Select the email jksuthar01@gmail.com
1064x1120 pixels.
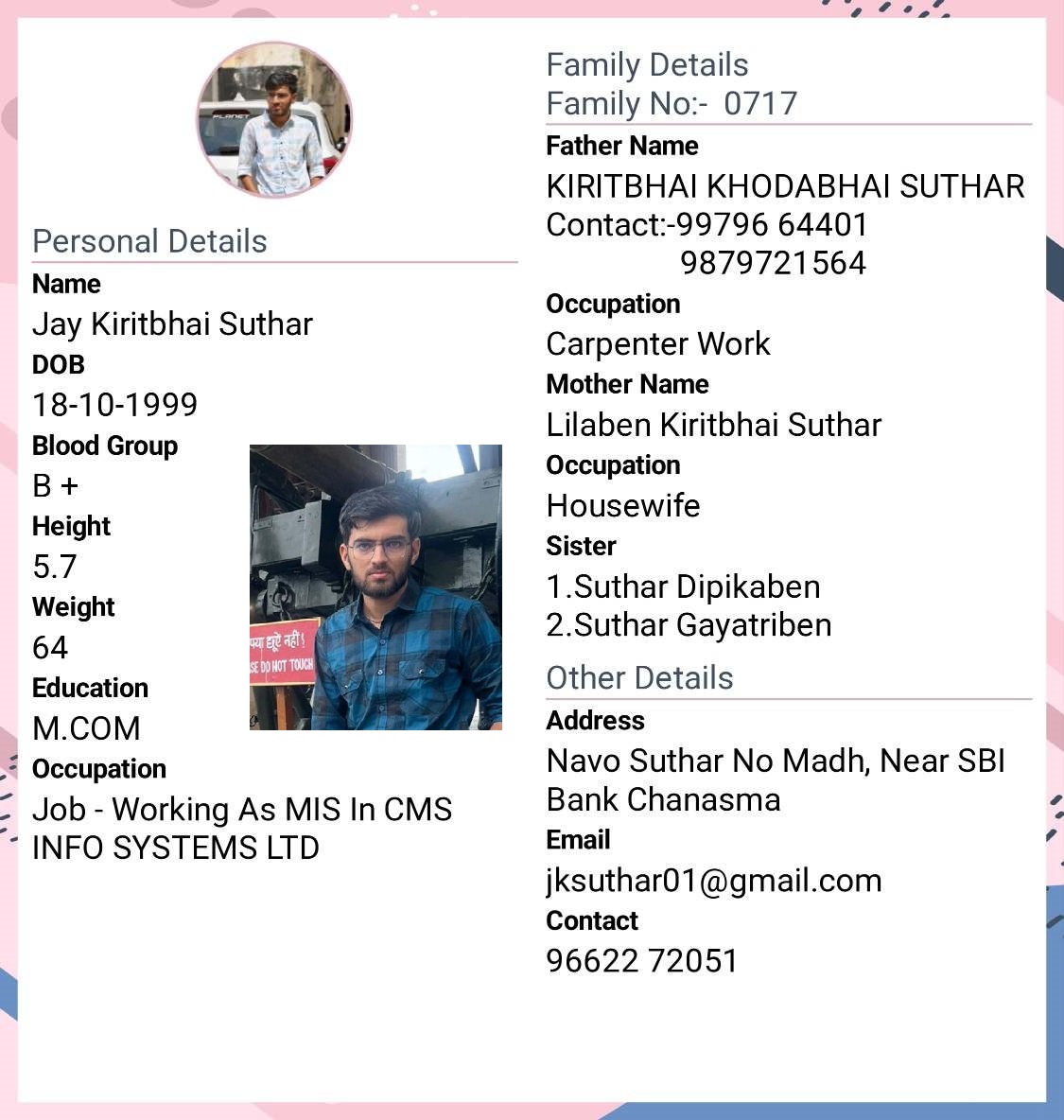(x=714, y=881)
